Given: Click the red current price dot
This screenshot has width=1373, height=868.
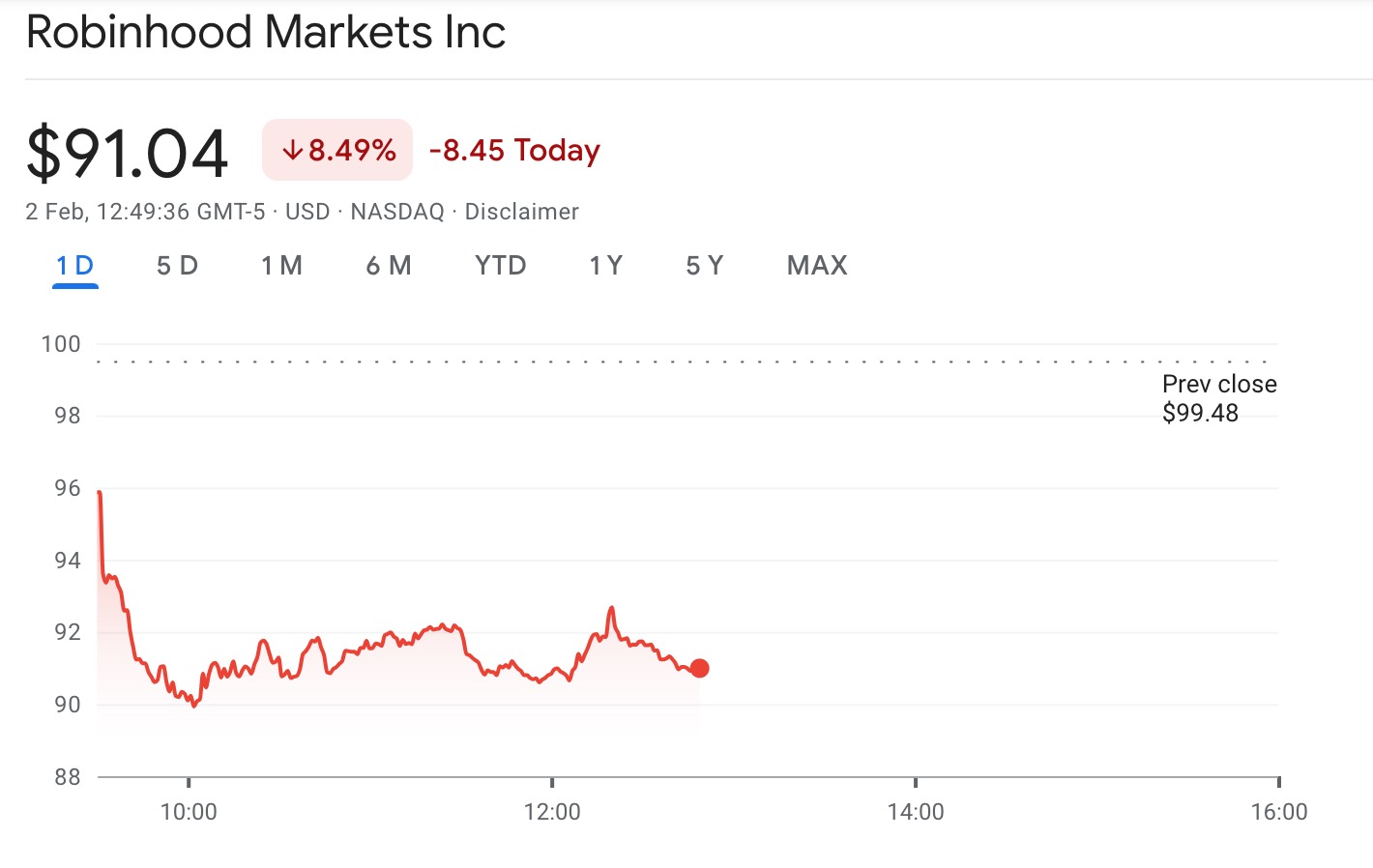Looking at the screenshot, I should (700, 668).
